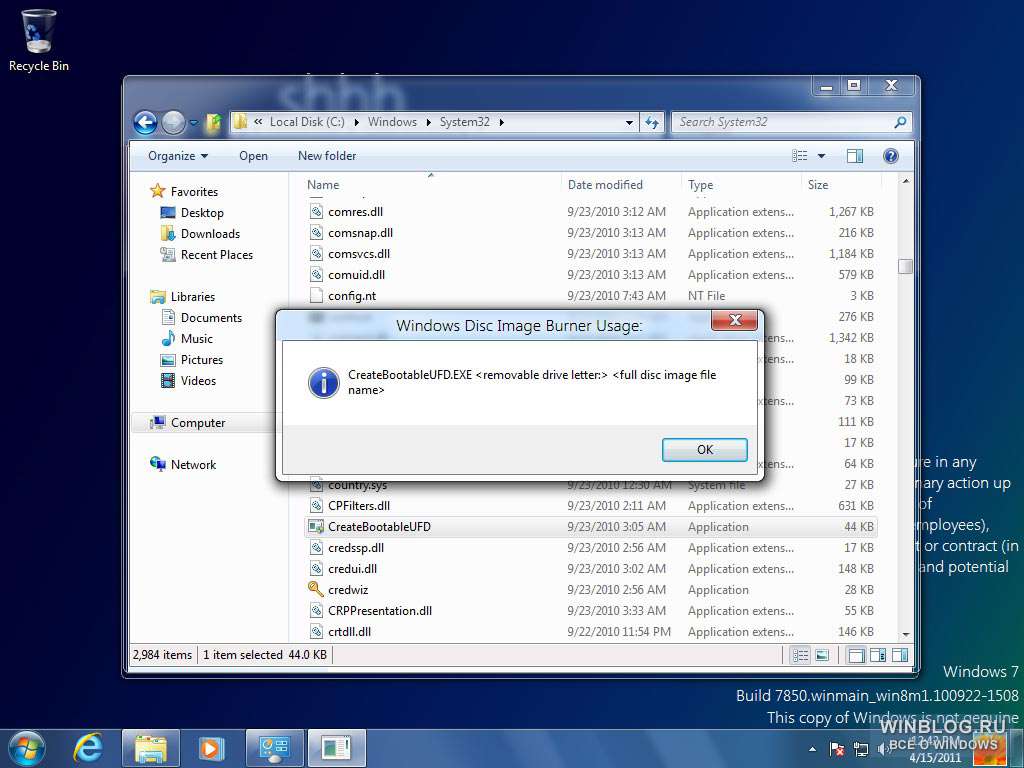The height and width of the screenshot is (768, 1024).
Task: Open the Organize menu
Action: 178,155
